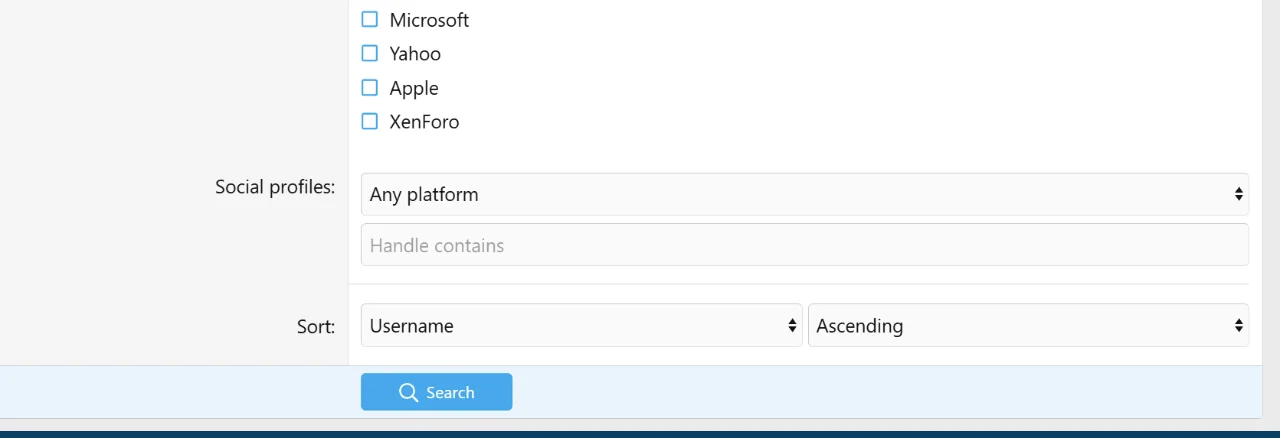Viewport: 1280px width, 438px height.
Task: Check the Apple option
Action: point(370,87)
